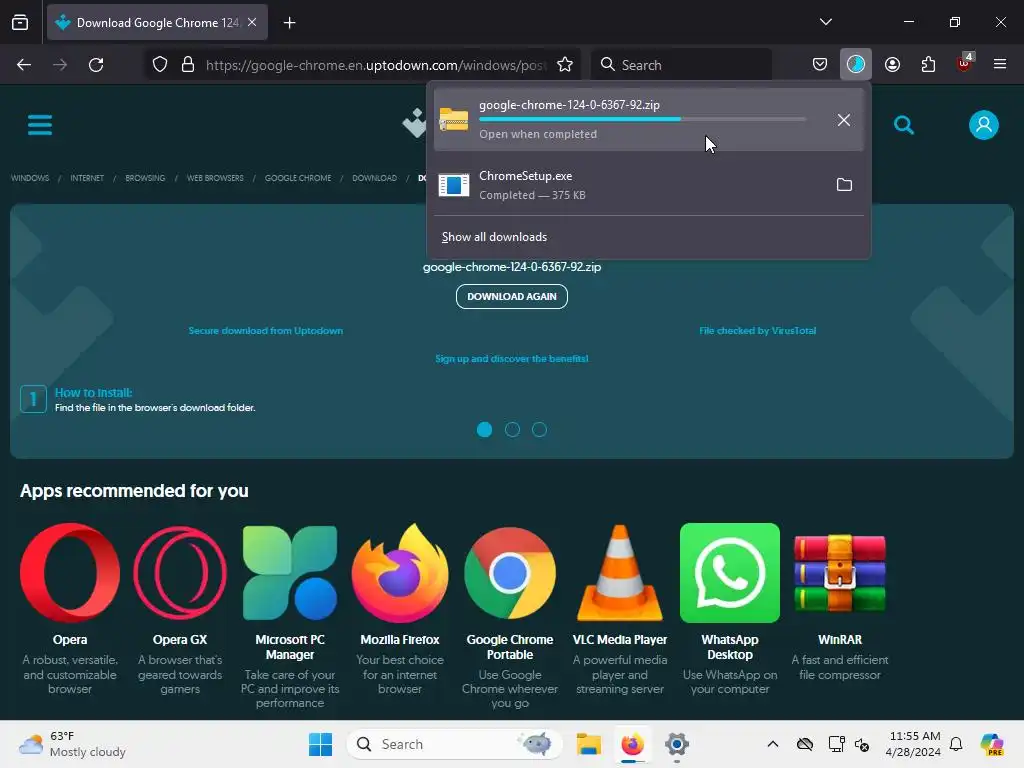Screen dimensions: 1024x768
Task: Expand the list all tabs chevron
Action: click(x=825, y=22)
